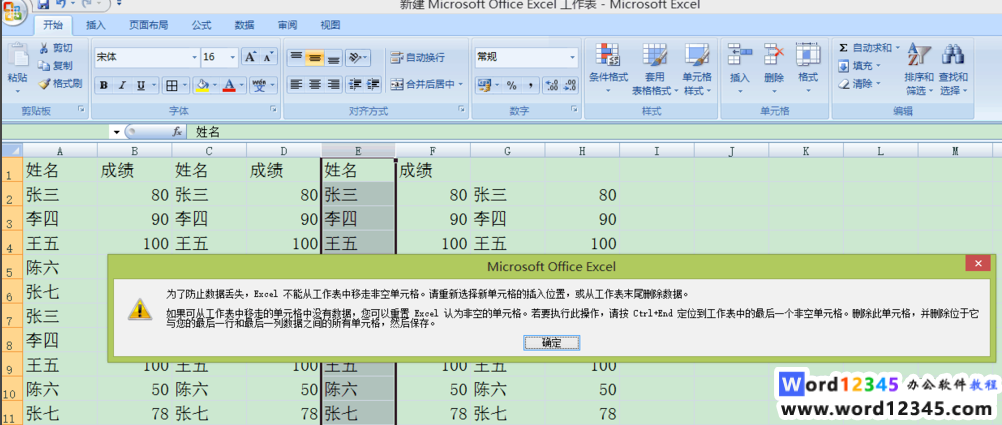Click the Copy (复制) icon
This screenshot has width=1002, height=425.
coord(43,65)
